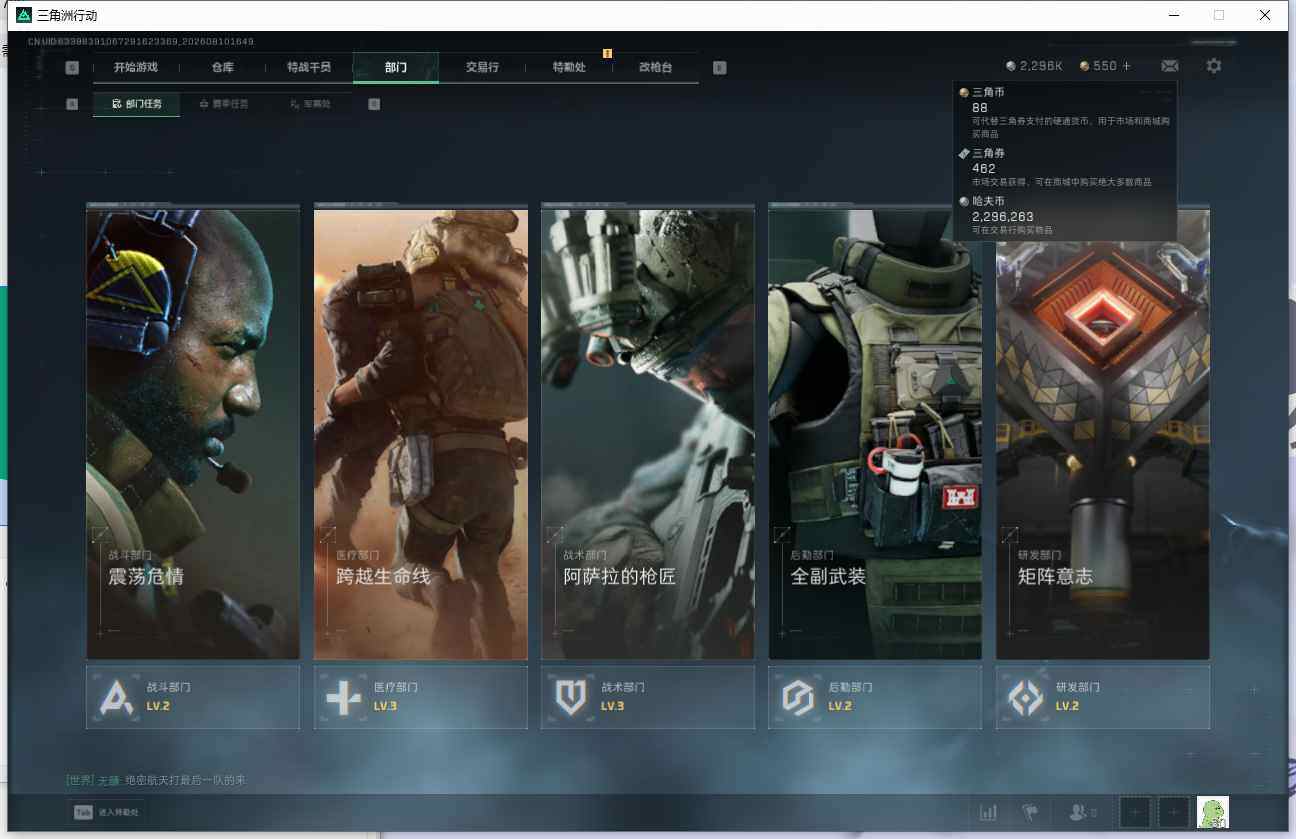Open the 震荡危情 mission card
Viewport: 1296px width, 839px height.
pyautogui.click(x=193, y=433)
